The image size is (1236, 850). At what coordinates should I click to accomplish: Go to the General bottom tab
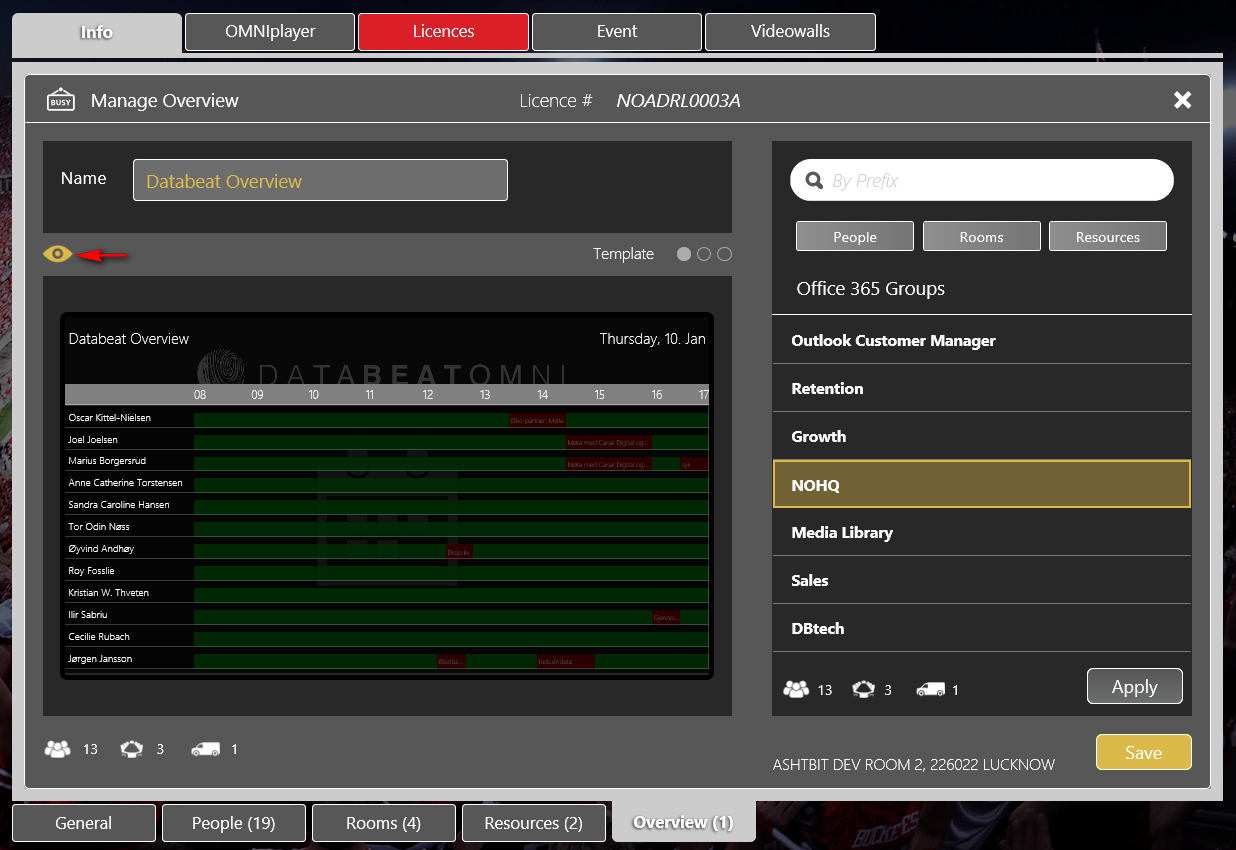click(x=84, y=823)
